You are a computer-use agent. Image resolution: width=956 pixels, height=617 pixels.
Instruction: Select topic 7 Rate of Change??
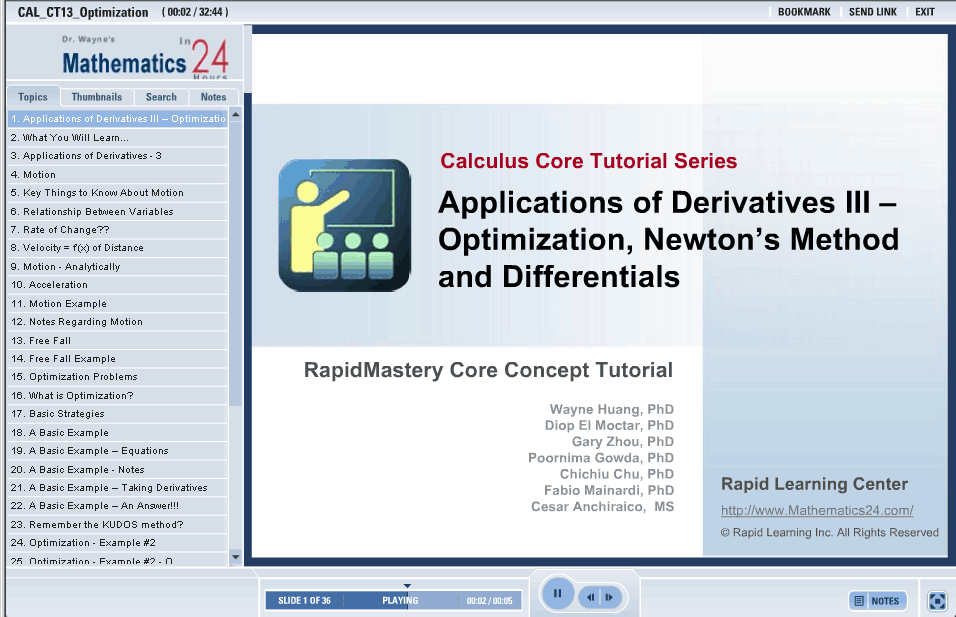click(118, 229)
